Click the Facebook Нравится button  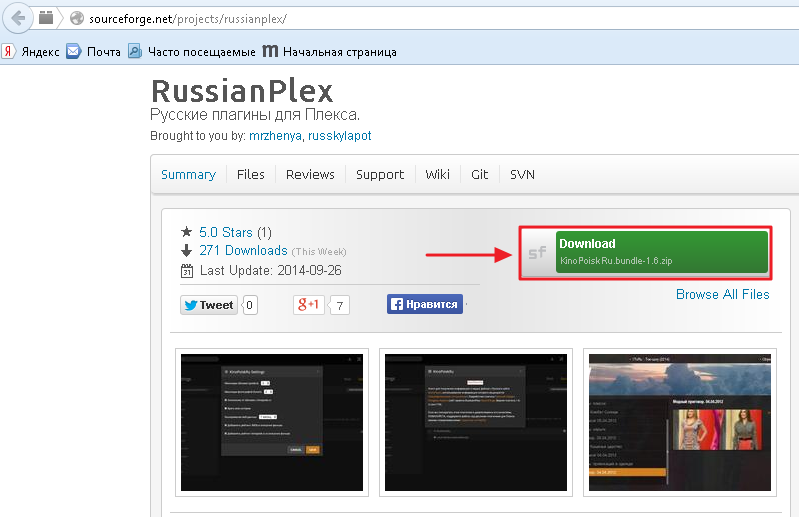(x=425, y=304)
